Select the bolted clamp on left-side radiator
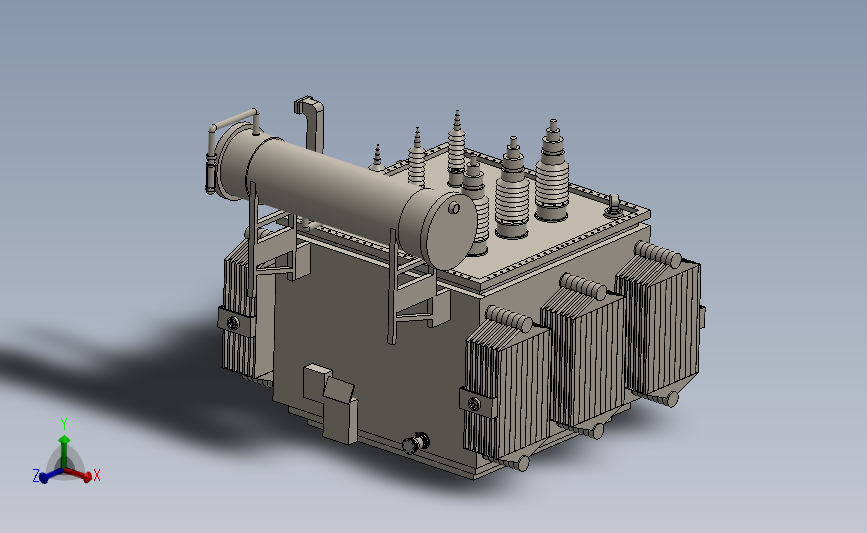The image size is (867, 533). click(237, 322)
